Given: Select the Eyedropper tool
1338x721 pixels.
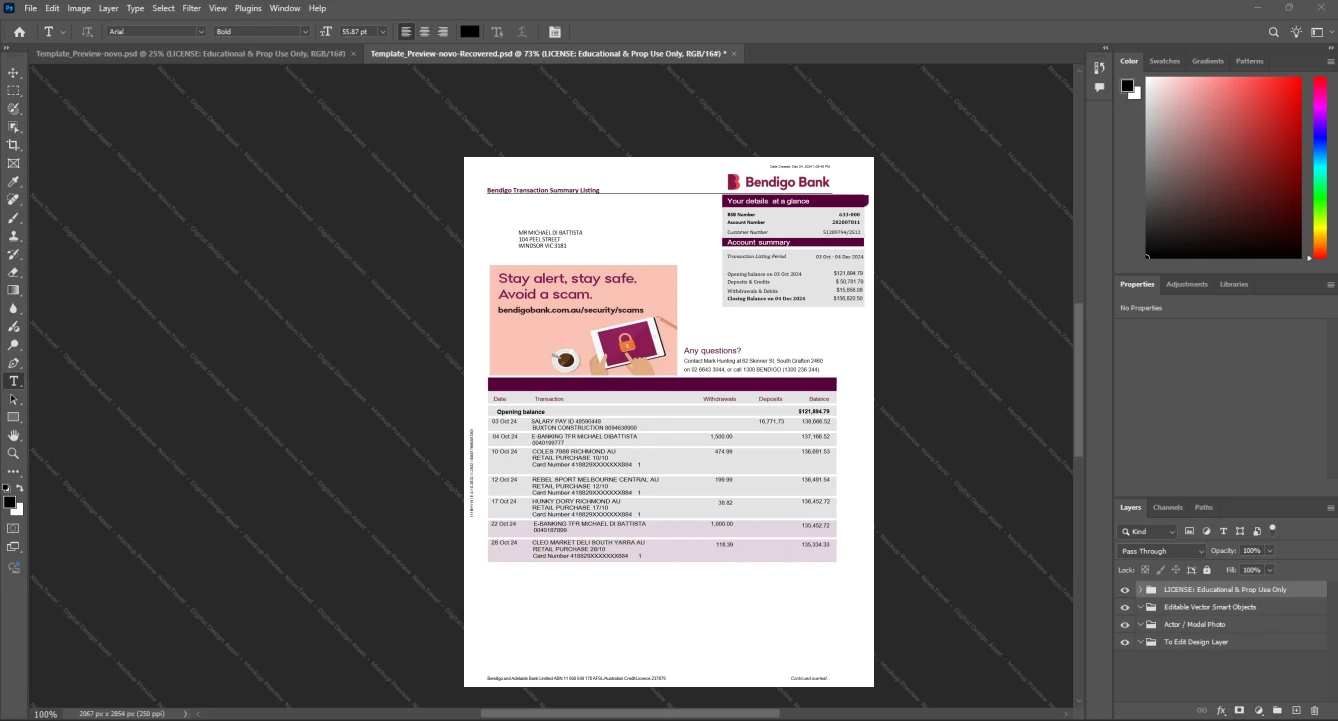Looking at the screenshot, I should pyautogui.click(x=14, y=182).
